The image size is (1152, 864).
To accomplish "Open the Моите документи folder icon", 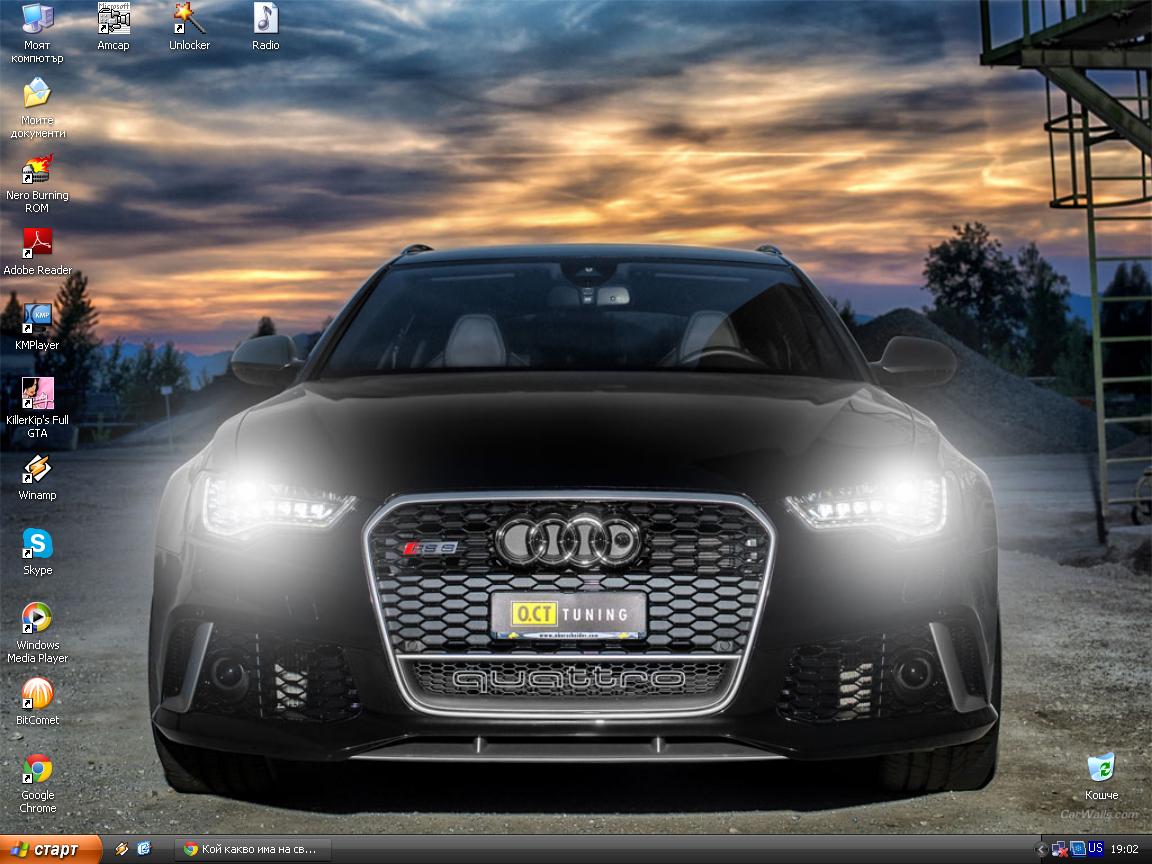I will [37, 95].
